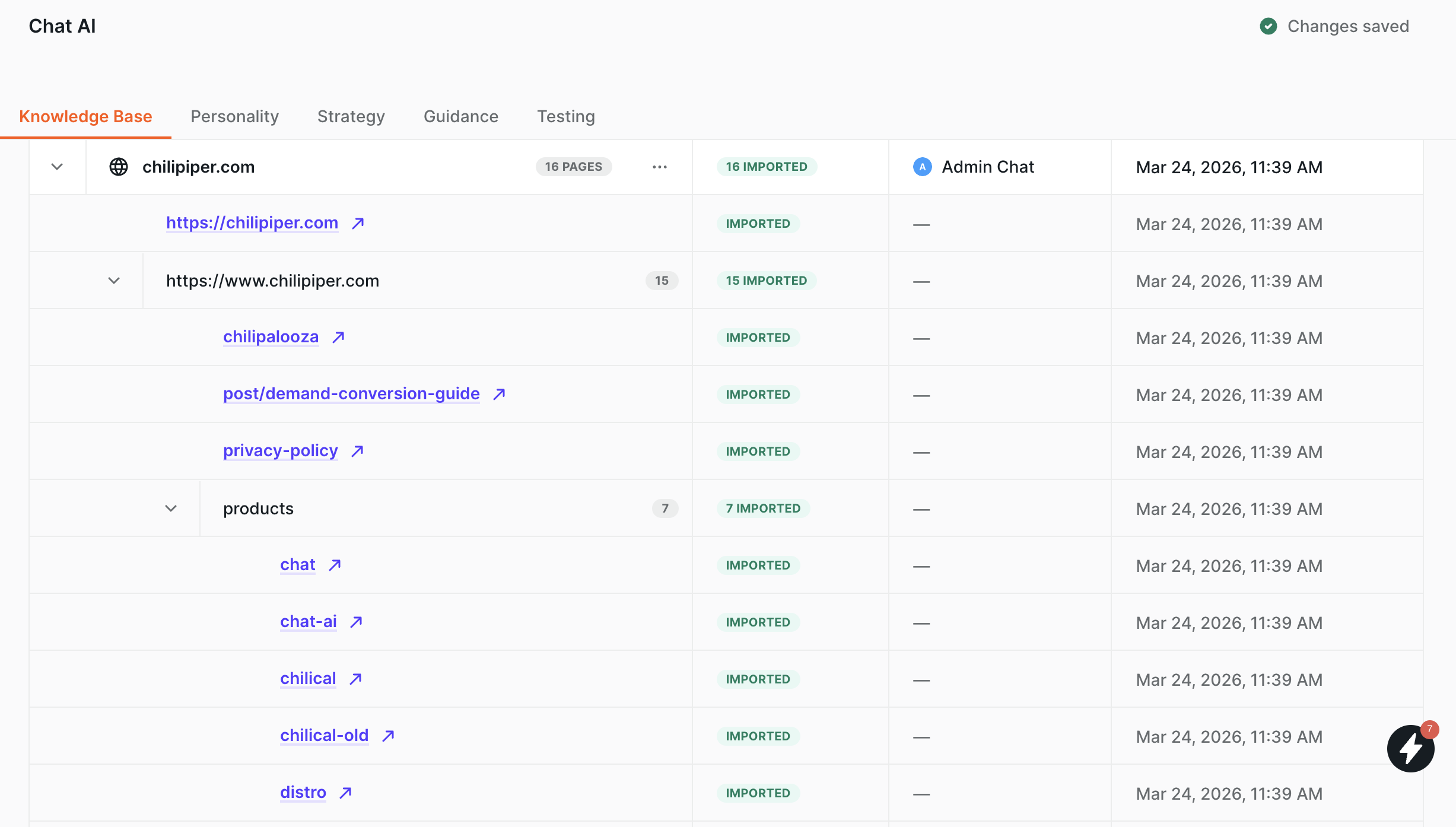
Task: Click the external arrow icon next to post/demand-conversion-guide
Action: coord(499,395)
